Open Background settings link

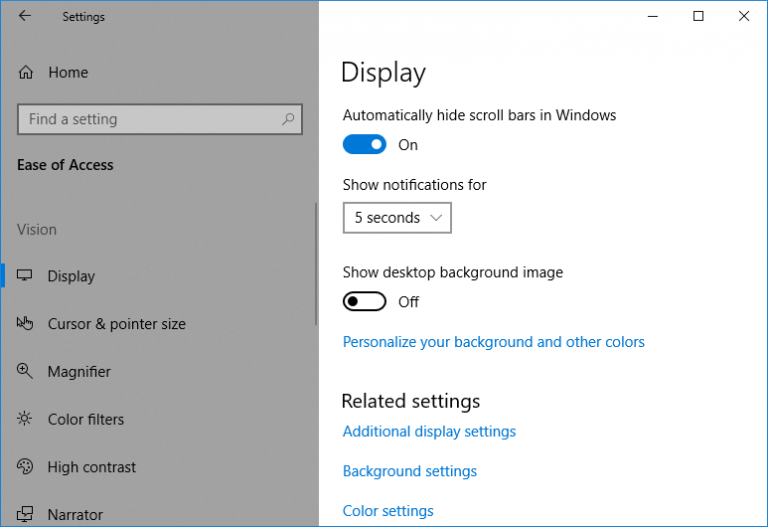click(410, 471)
